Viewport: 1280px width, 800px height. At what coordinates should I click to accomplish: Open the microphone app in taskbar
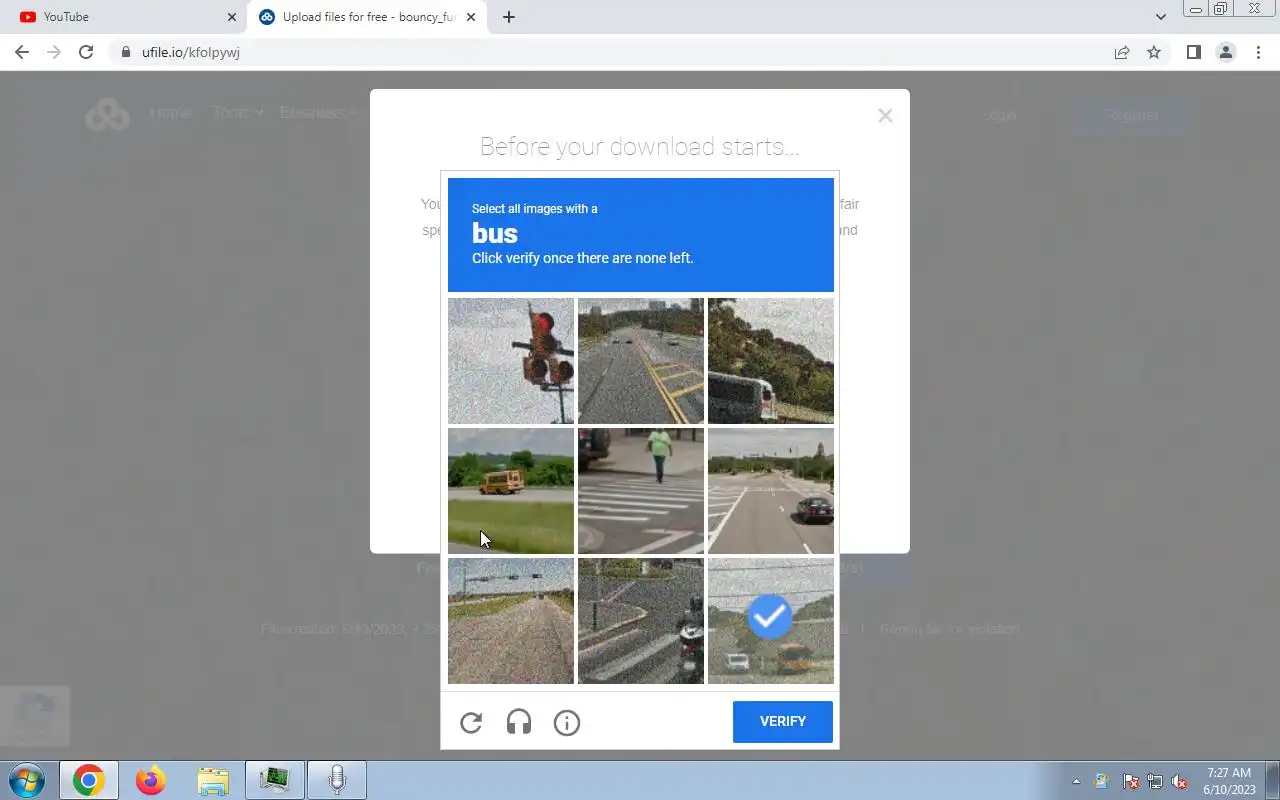tap(337, 780)
